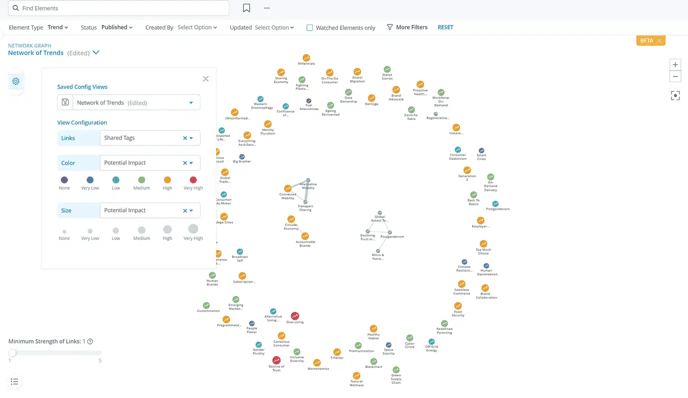
Task: Click the bookmark icon beside search
Action: click(247, 8)
